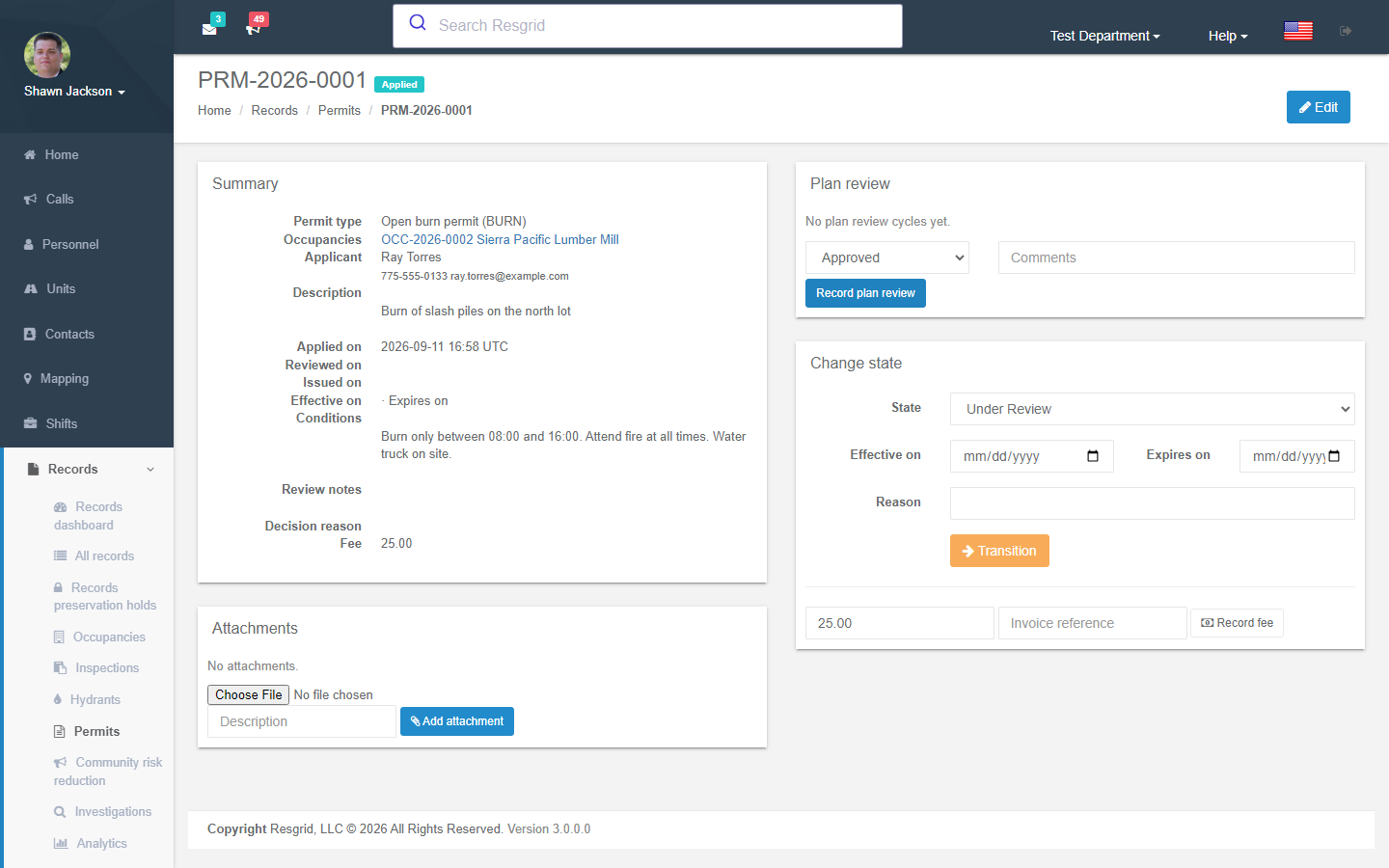Image resolution: width=1389 pixels, height=868 pixels.
Task: Open Mapping in the sidebar
Action: click(x=65, y=379)
